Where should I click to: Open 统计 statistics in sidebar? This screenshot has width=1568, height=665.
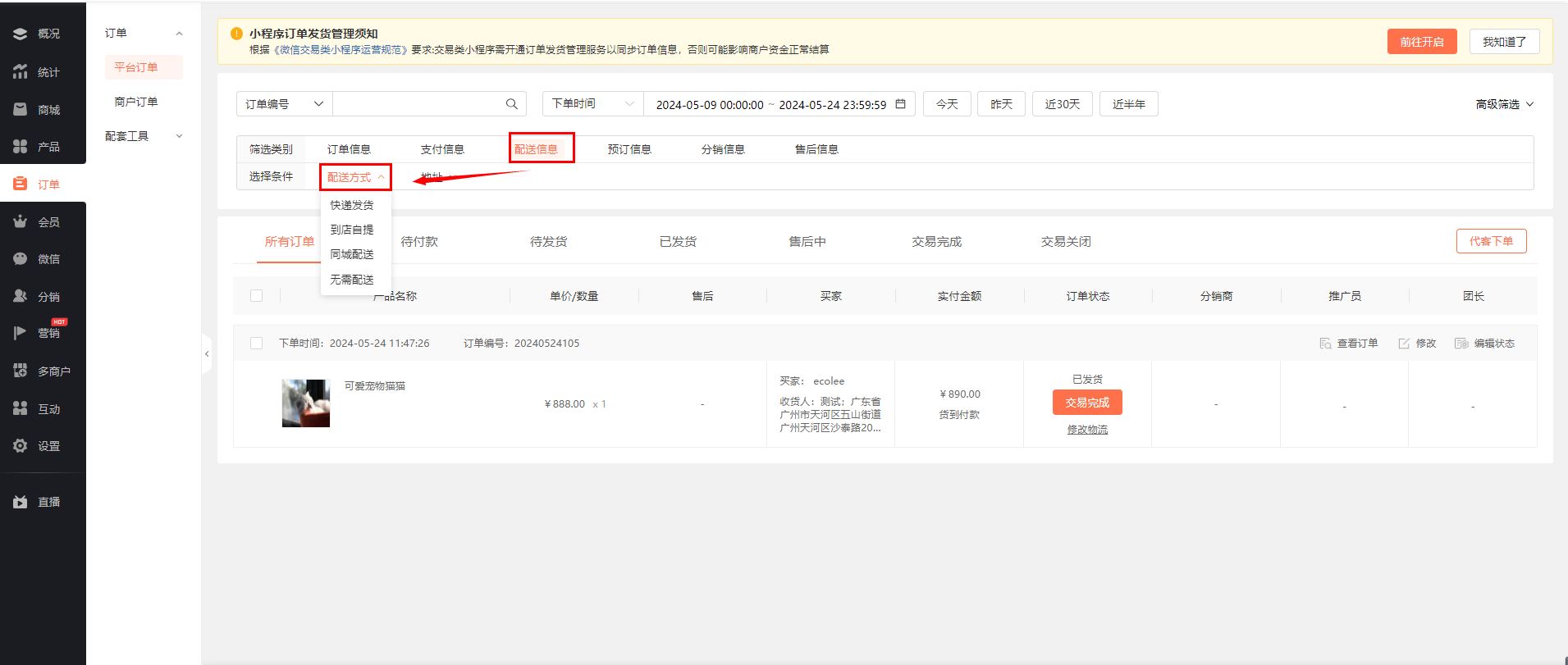21,72
